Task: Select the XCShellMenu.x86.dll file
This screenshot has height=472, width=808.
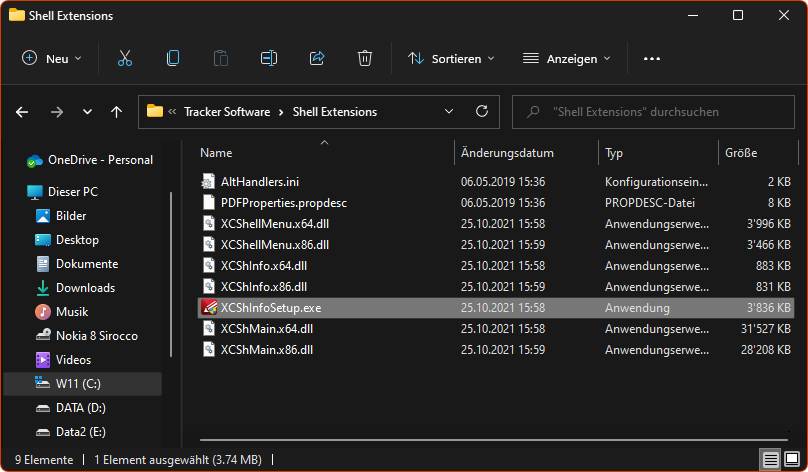Action: pyautogui.click(x=275, y=245)
